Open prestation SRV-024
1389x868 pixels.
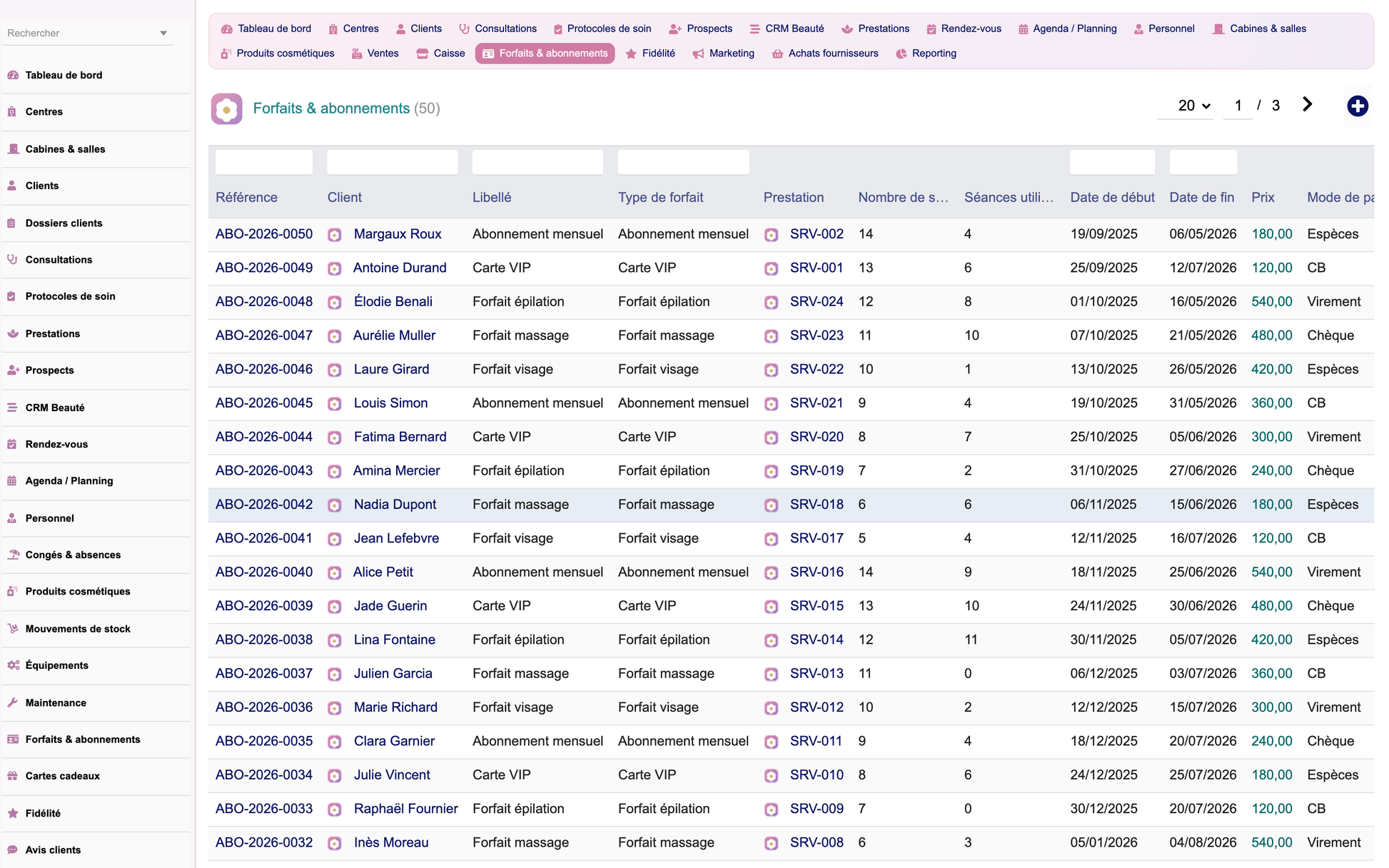[x=817, y=301]
